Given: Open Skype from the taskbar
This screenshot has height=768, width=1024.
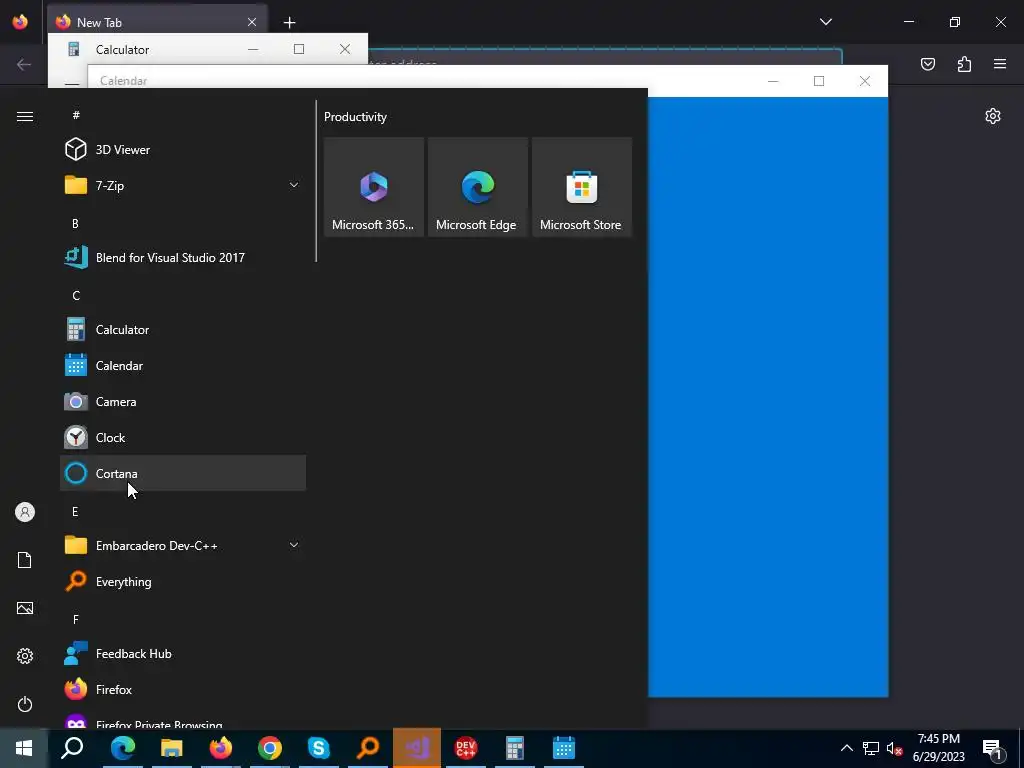Looking at the screenshot, I should 319,748.
